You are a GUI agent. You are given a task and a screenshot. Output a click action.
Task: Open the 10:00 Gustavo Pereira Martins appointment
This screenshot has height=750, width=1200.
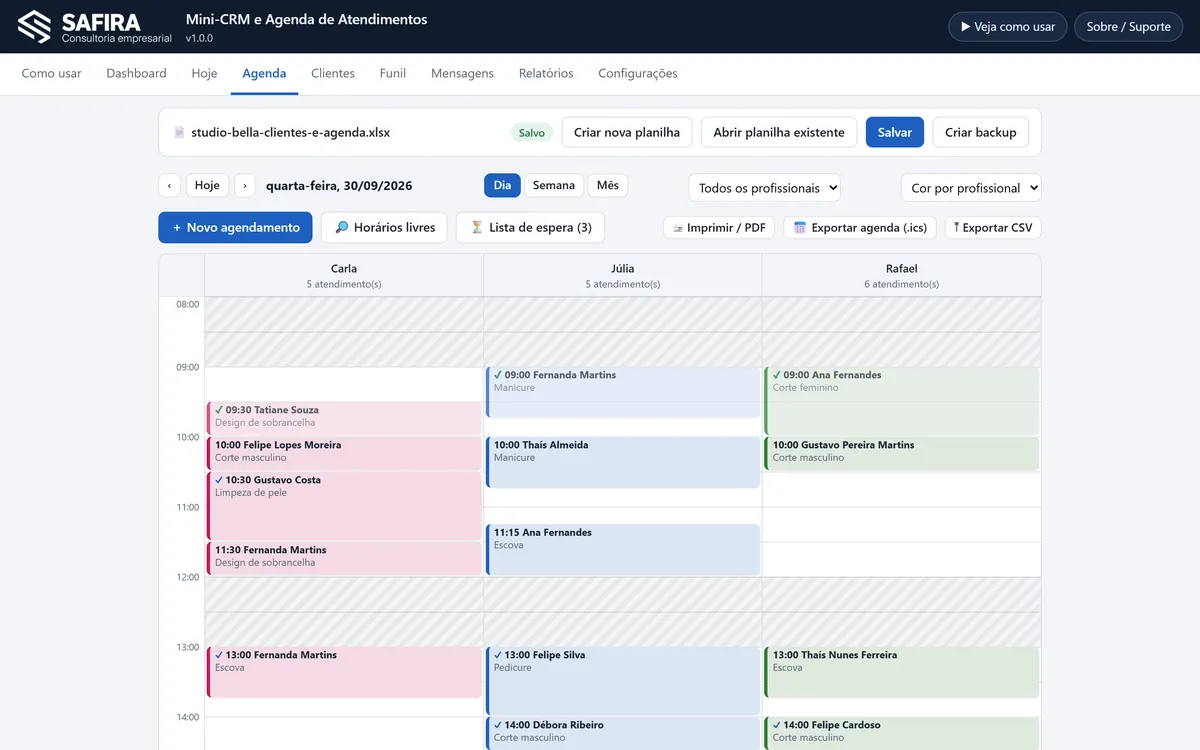[x=902, y=453]
